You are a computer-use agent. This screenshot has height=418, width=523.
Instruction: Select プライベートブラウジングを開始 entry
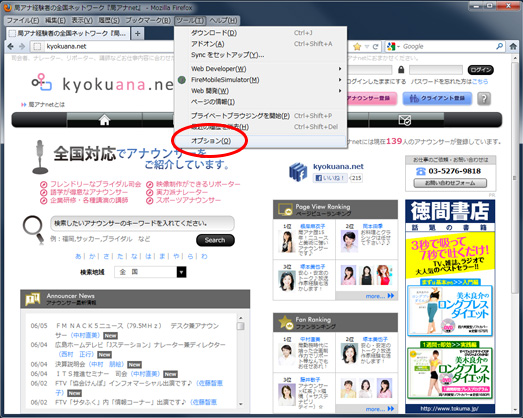point(260,116)
